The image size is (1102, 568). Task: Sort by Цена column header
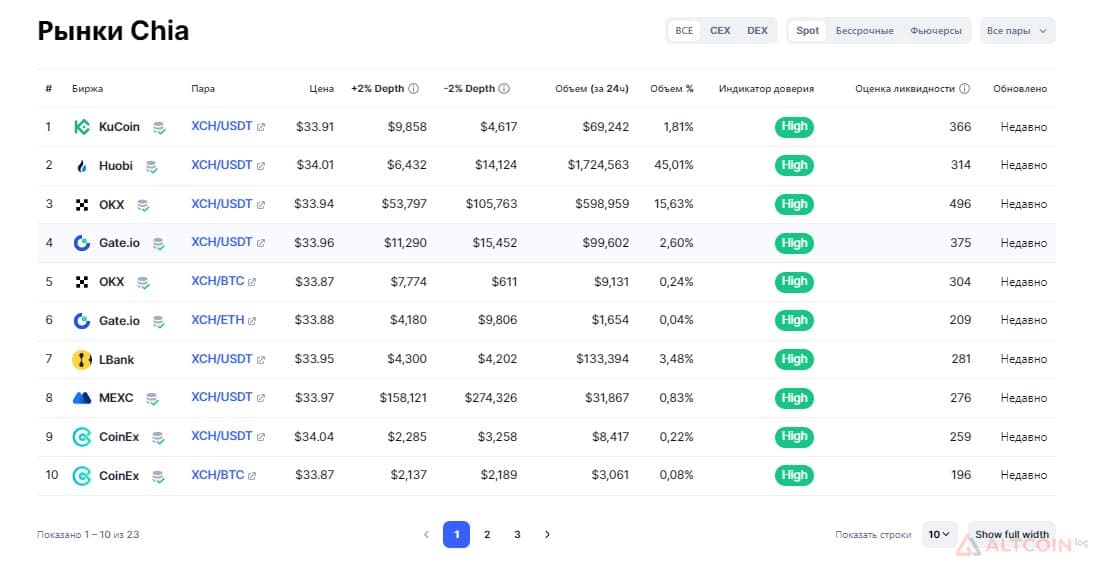tap(321, 89)
